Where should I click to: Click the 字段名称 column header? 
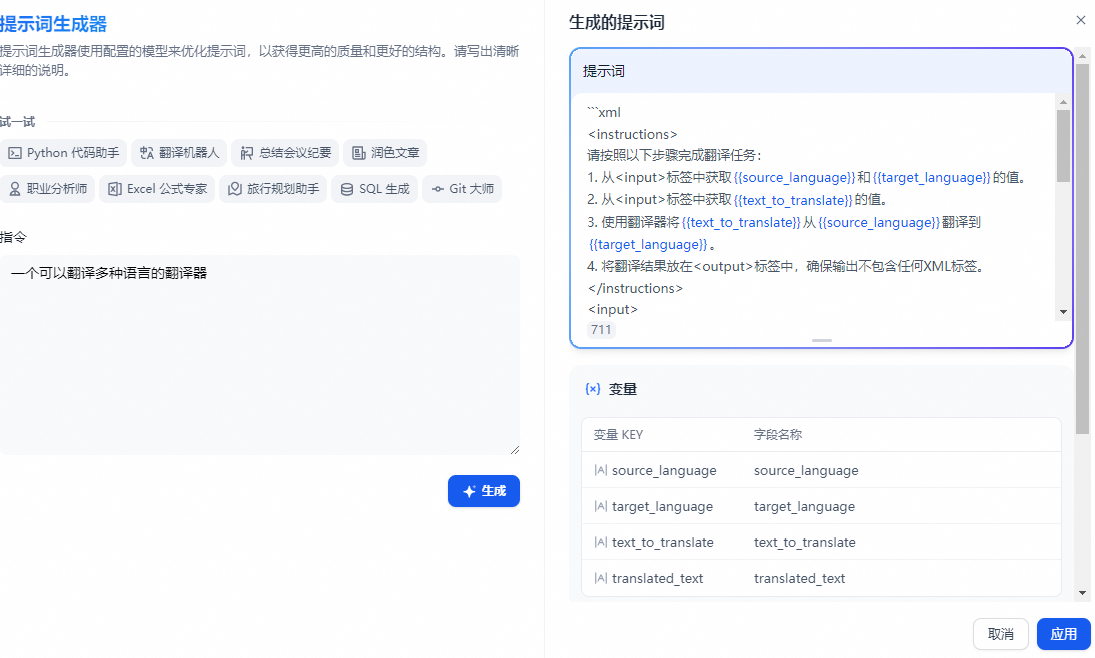coord(777,434)
